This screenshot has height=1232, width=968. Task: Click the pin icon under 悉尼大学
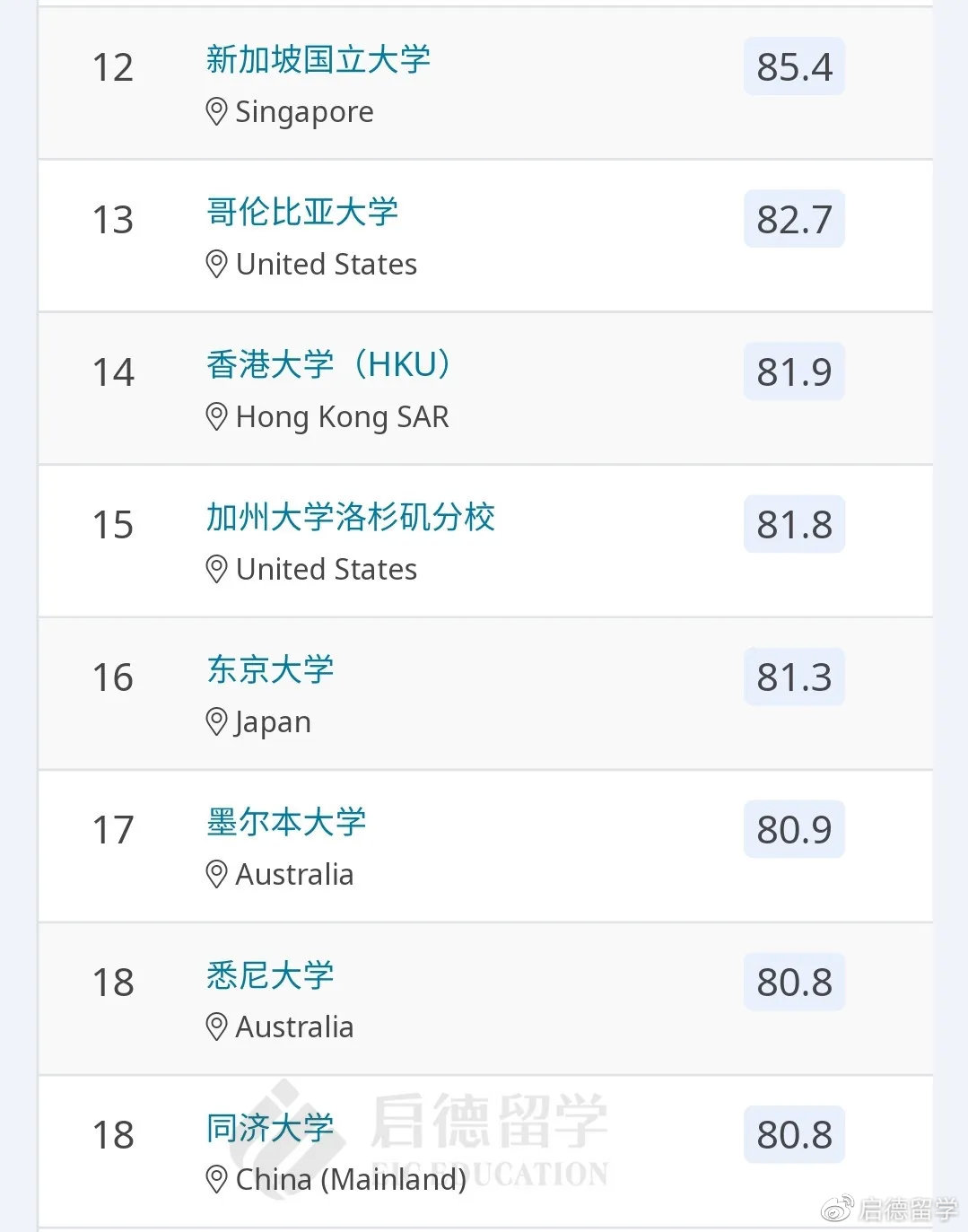point(216,1027)
